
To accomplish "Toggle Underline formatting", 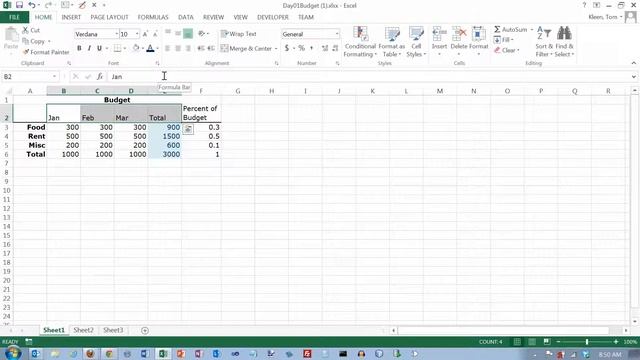I will pos(99,48).
